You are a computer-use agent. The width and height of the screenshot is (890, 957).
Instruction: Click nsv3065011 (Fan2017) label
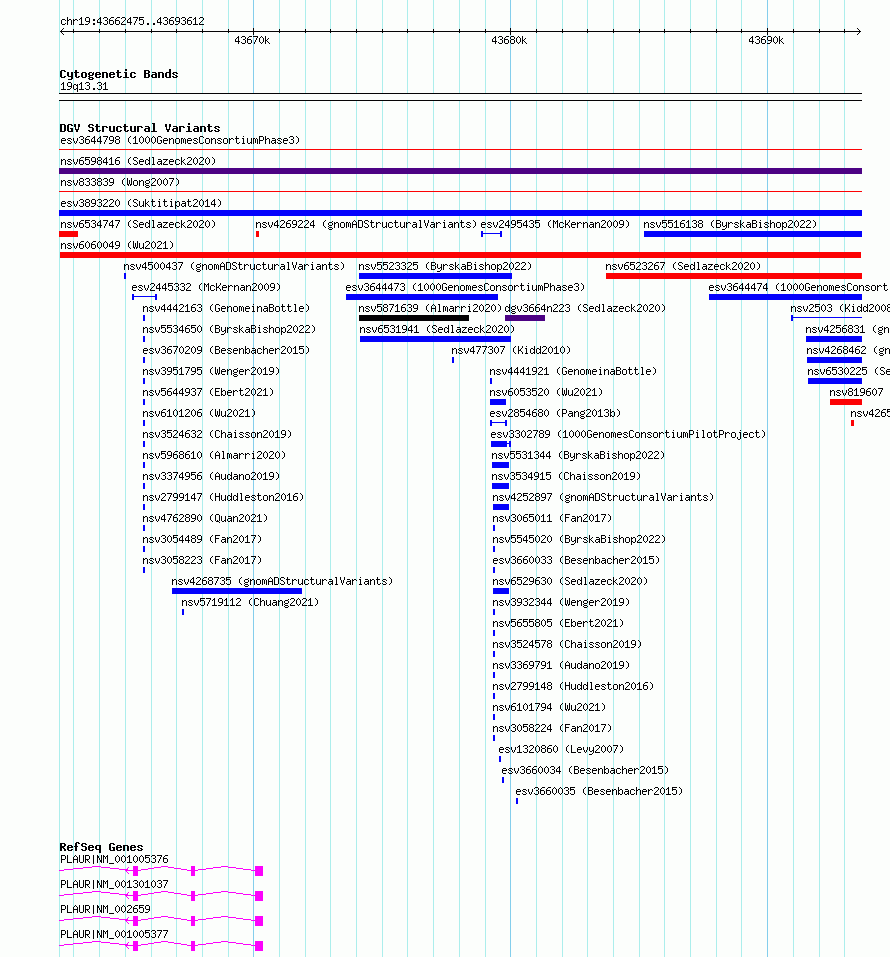(x=552, y=519)
